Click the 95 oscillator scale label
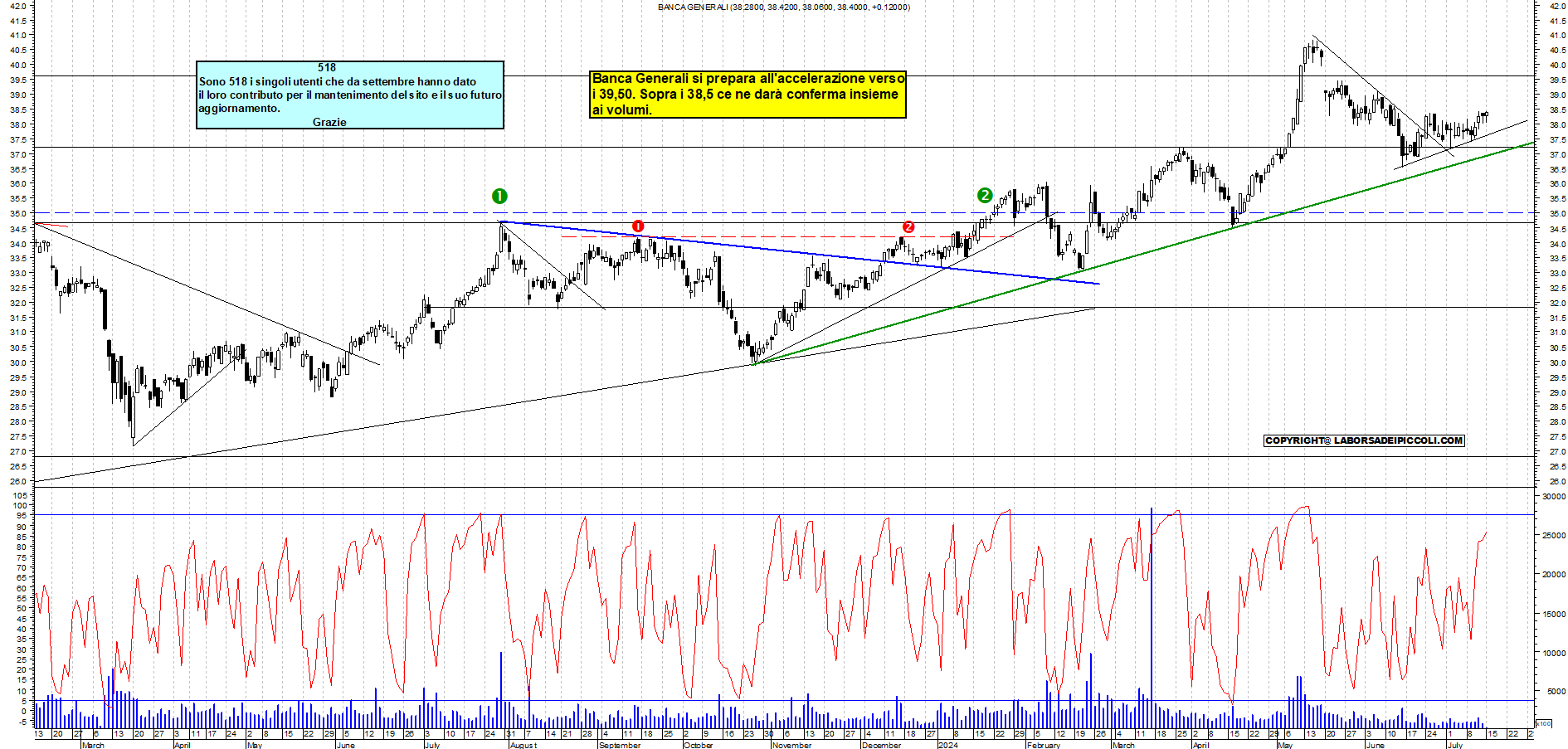The height and width of the screenshot is (749, 1568). click(23, 516)
